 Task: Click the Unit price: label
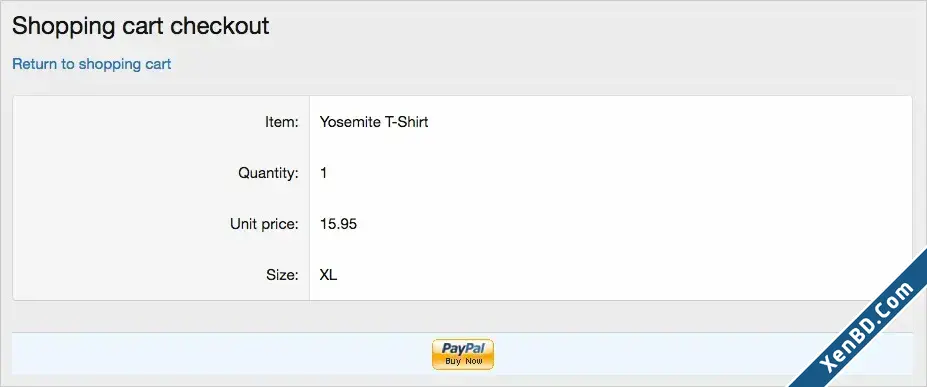tap(264, 225)
